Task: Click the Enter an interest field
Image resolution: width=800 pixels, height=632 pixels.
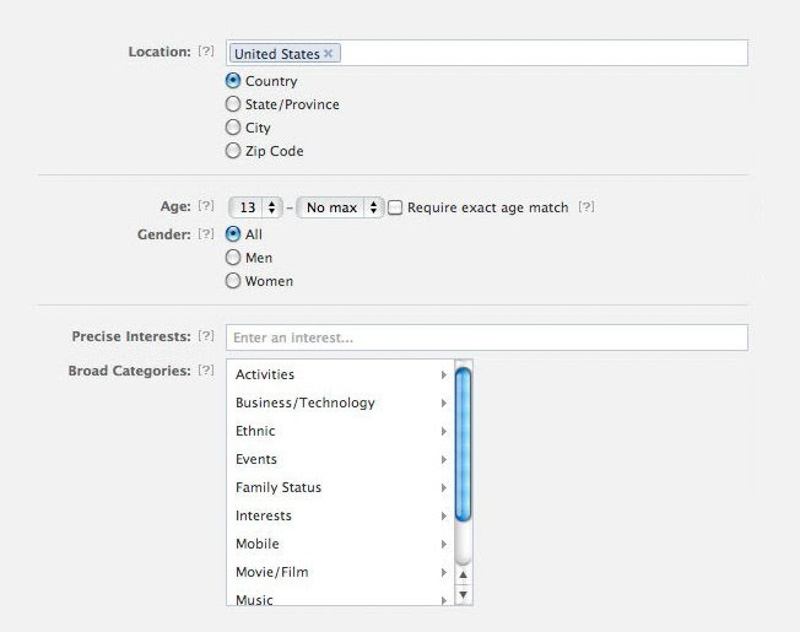Action: [486, 338]
